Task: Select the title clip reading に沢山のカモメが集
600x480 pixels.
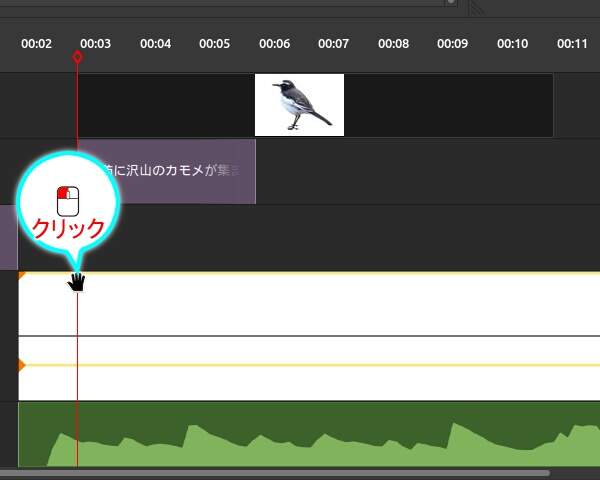Action: pos(167,171)
